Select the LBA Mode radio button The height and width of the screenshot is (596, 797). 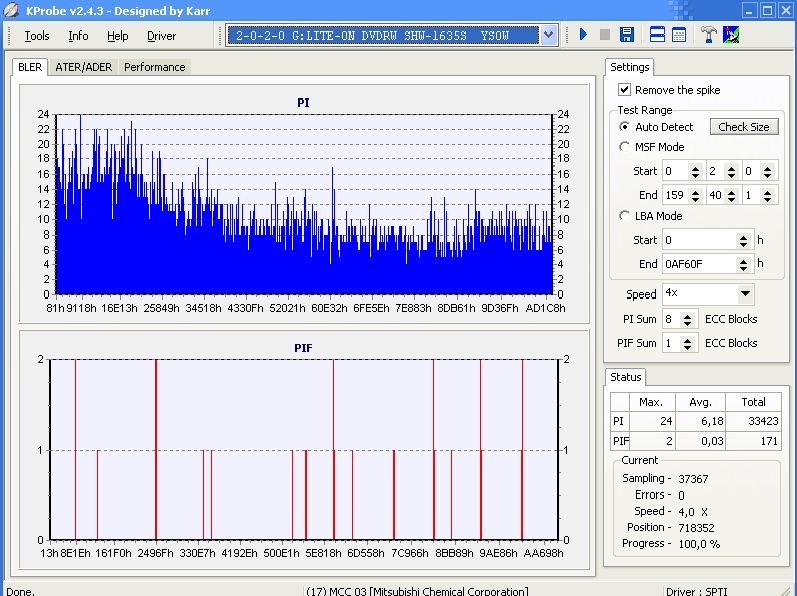tap(624, 216)
